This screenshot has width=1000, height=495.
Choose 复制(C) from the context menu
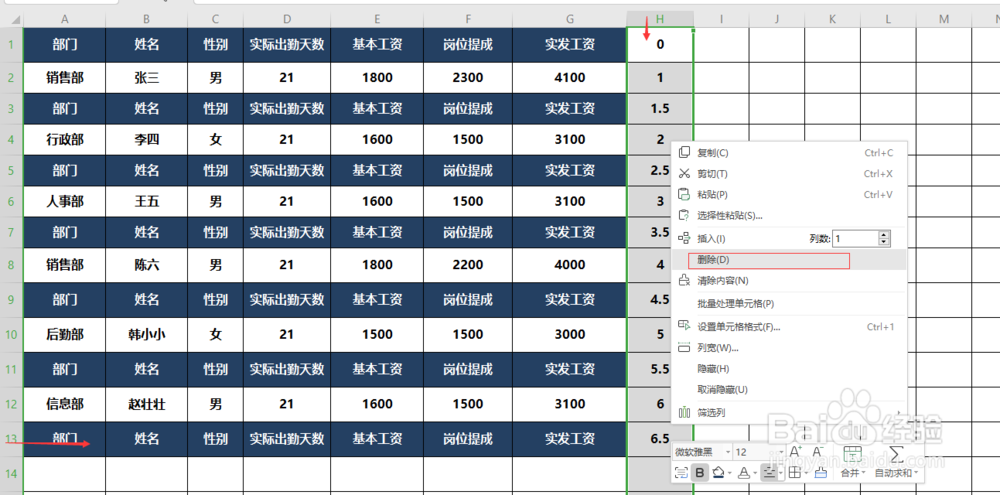point(789,152)
